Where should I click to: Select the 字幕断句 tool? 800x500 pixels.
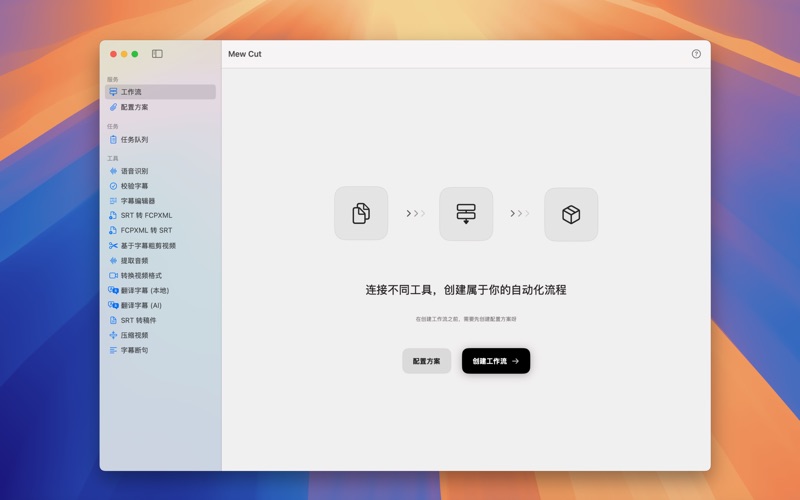(x=160, y=350)
